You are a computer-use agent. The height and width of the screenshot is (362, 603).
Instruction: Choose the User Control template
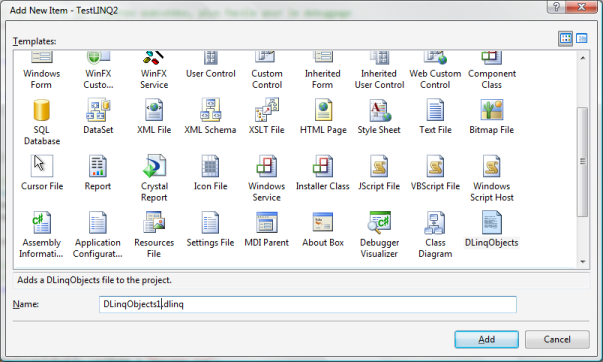pyautogui.click(x=210, y=65)
